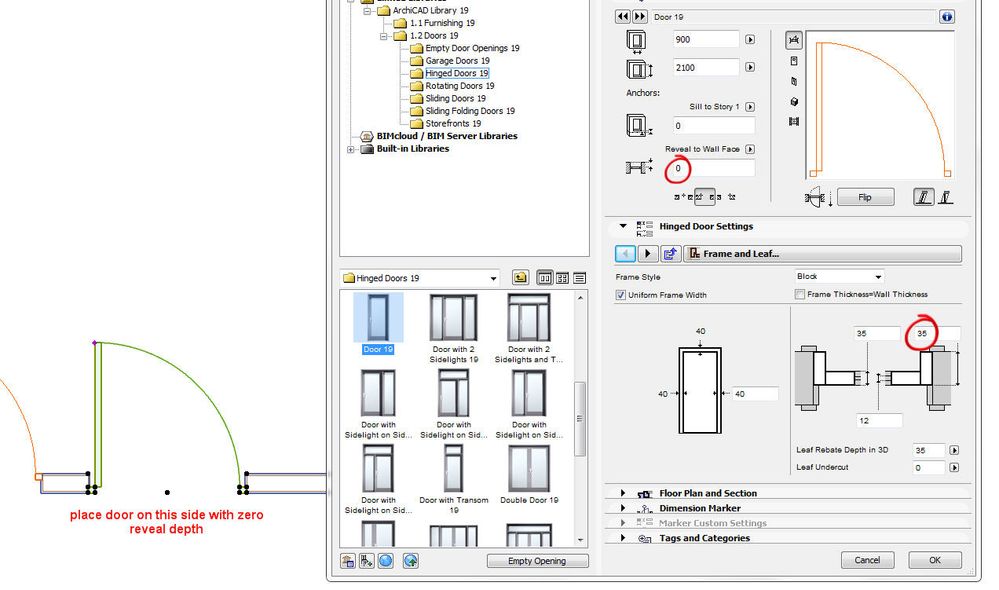Open the Frame and Leaf page dropdown
The width and height of the screenshot is (999, 590).
tap(823, 254)
